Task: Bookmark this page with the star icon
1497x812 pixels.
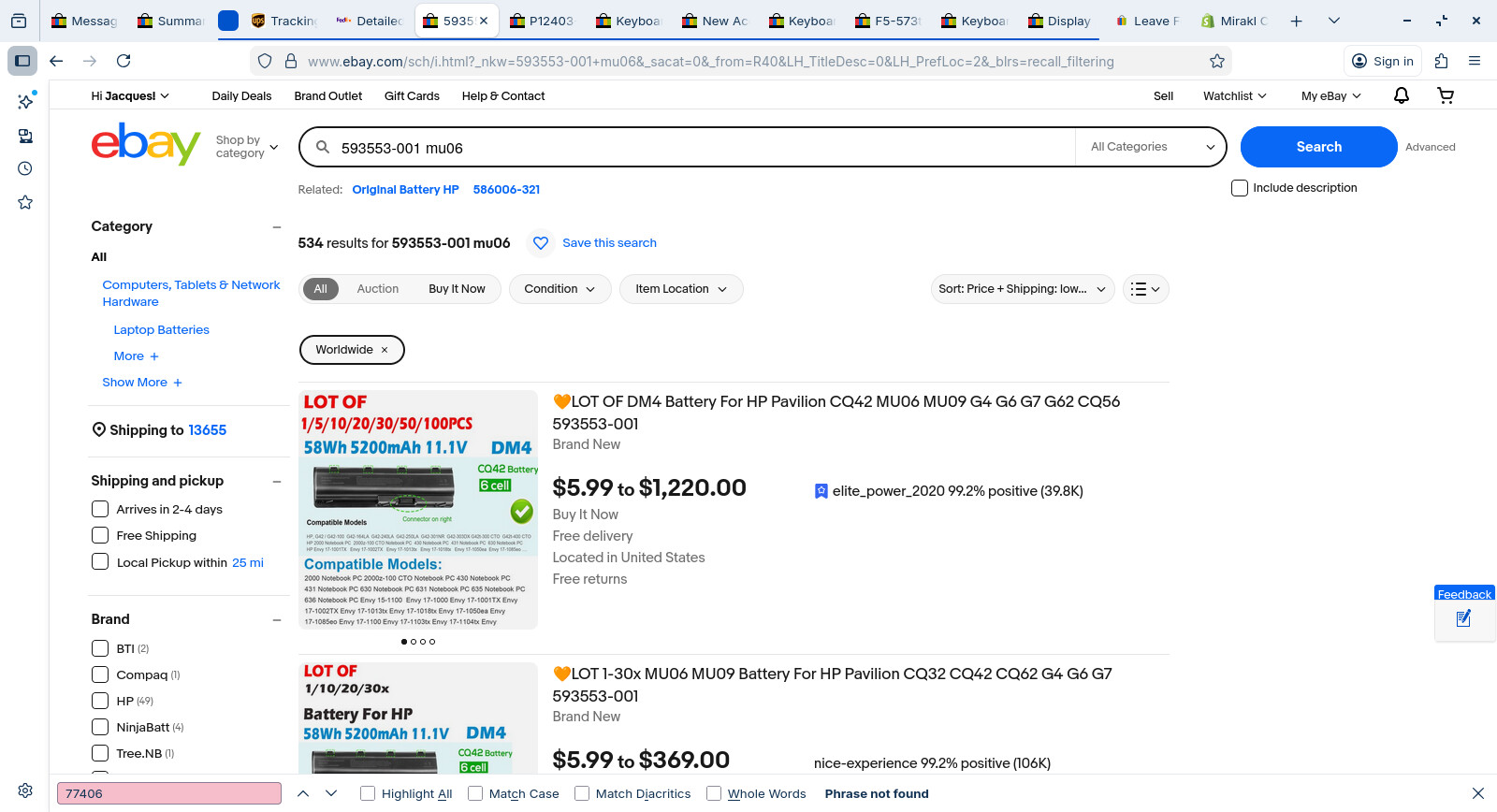Action: click(x=1216, y=61)
